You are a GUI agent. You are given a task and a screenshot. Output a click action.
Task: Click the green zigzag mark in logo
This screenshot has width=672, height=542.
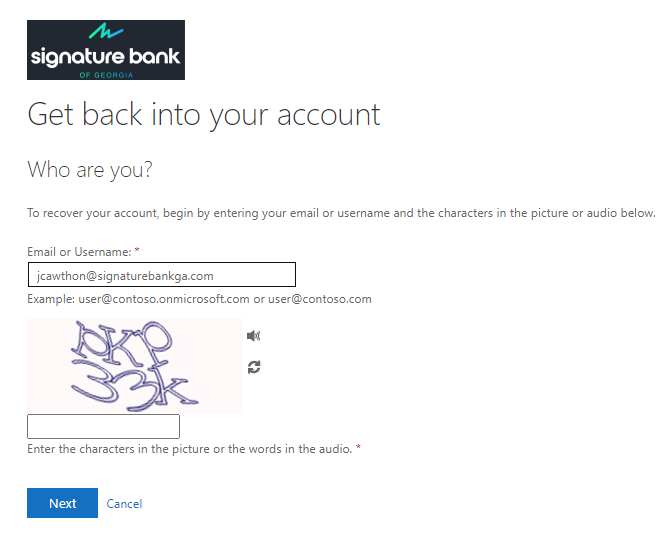click(x=106, y=31)
